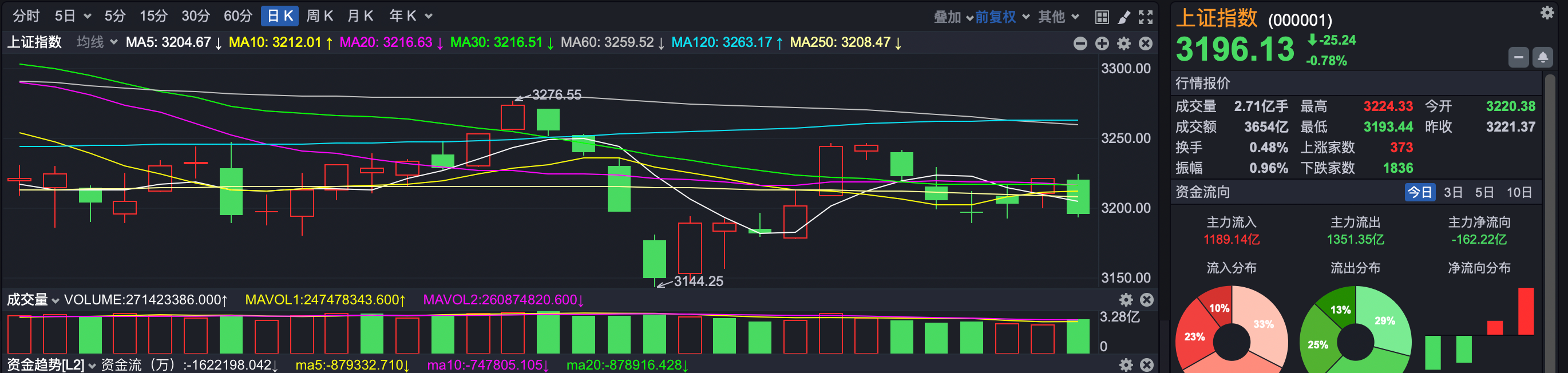Zoom in the K-line chart with plus icon
This screenshot has width=1568, height=373.
[x=1102, y=43]
